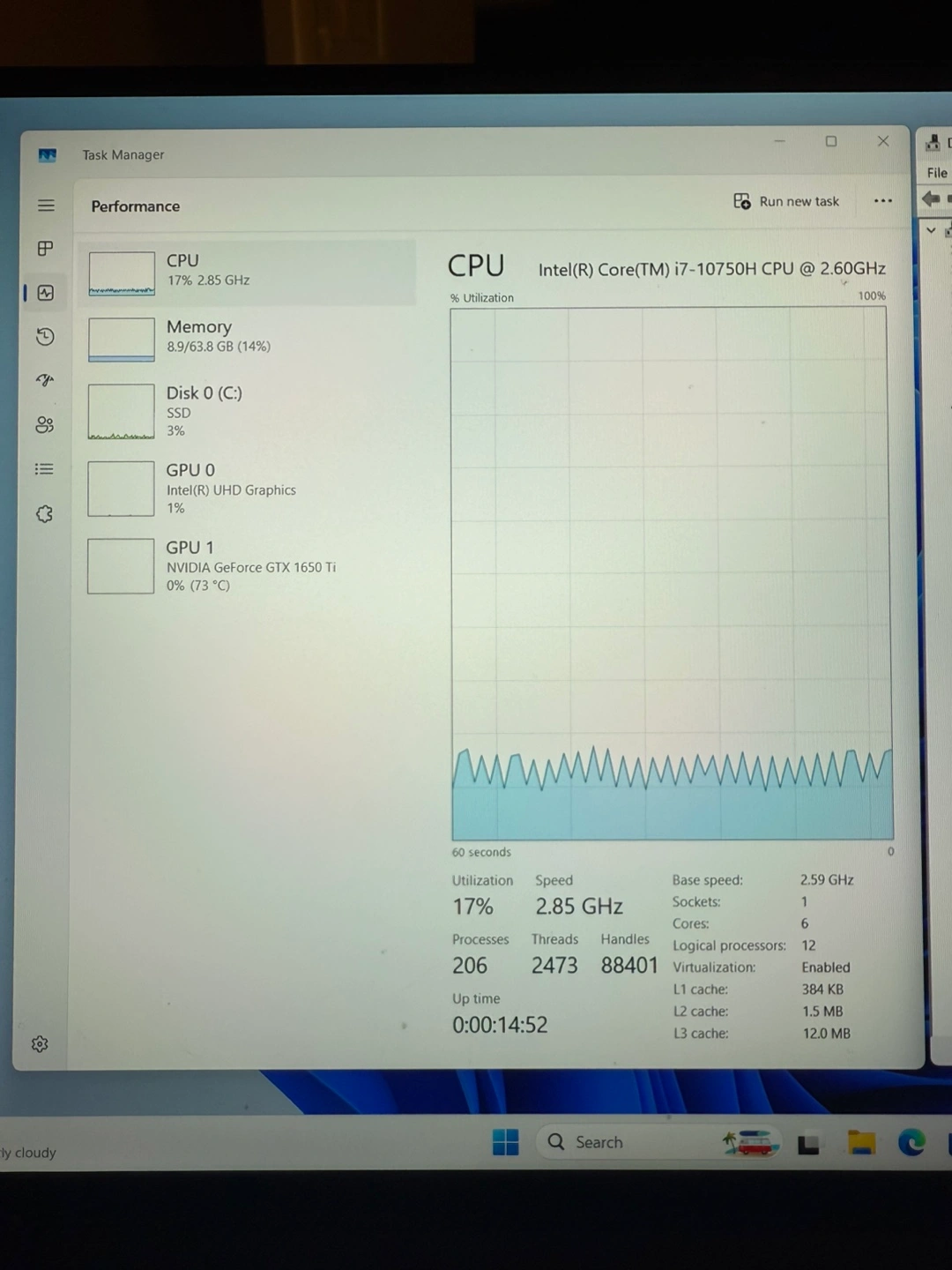The height and width of the screenshot is (1270, 952).
Task: Select the Performance page icon
Action: 46,293
